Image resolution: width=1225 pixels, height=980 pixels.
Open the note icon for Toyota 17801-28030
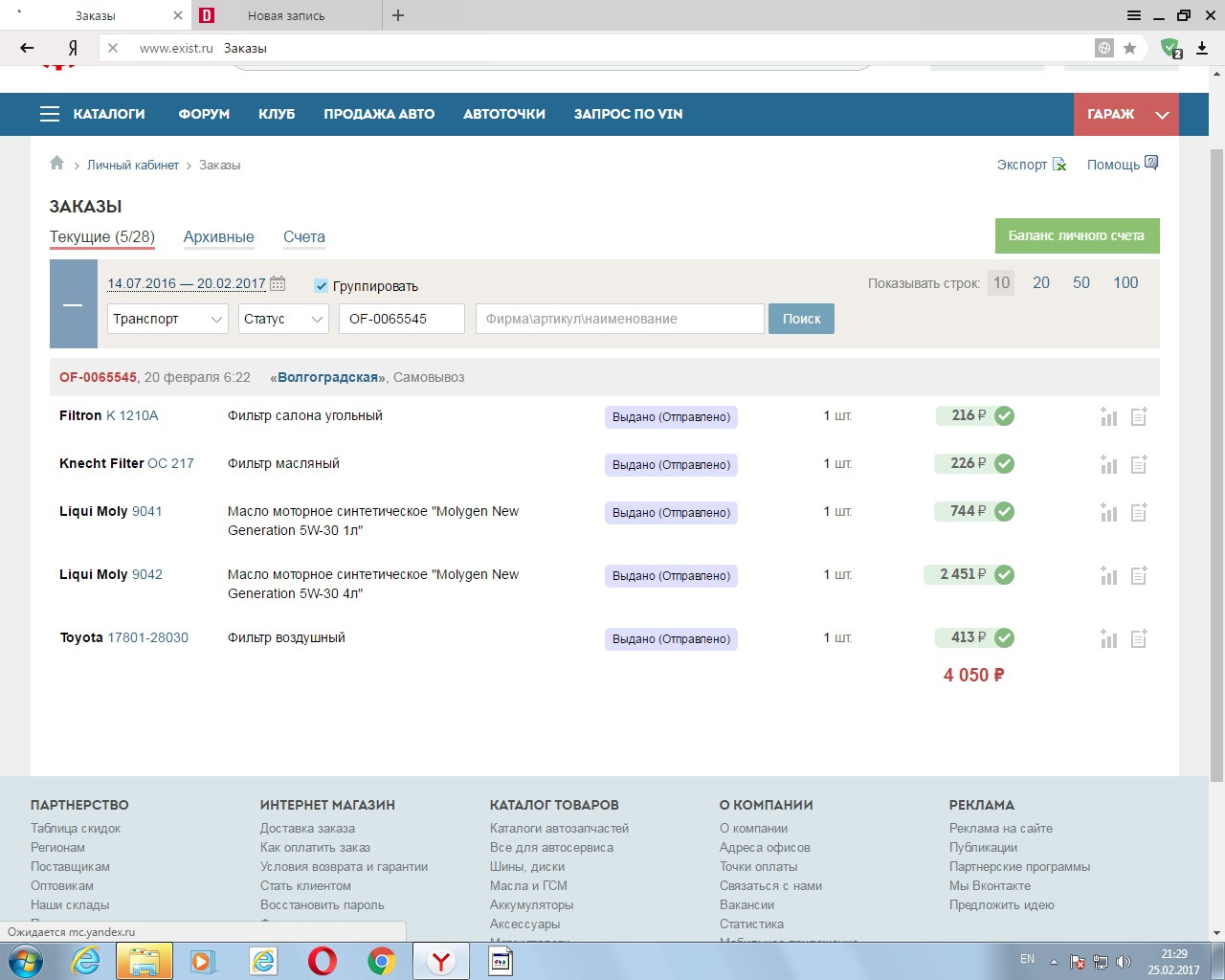click(1139, 638)
